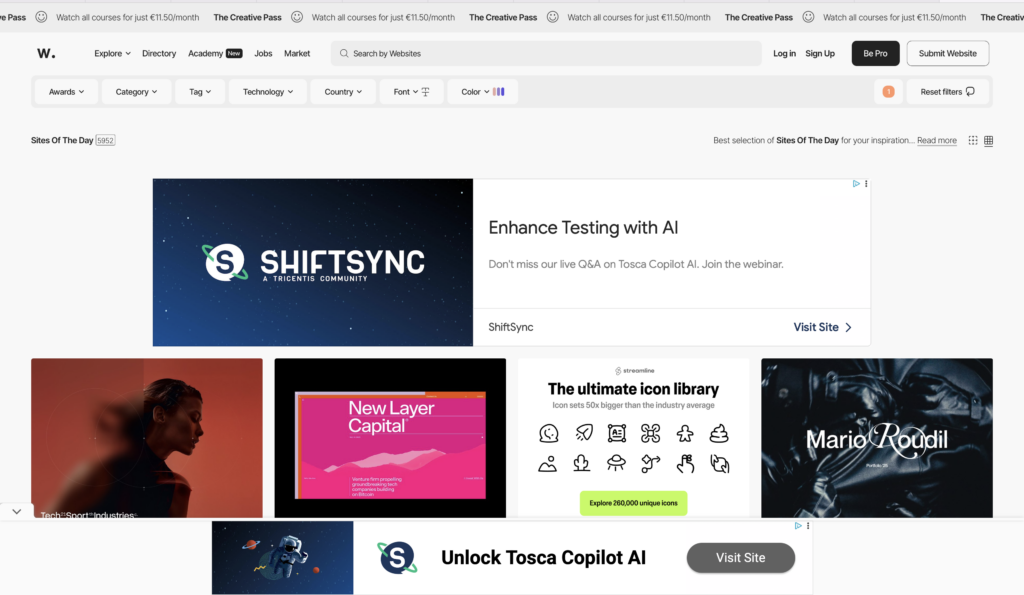Screen dimensions: 1024x595
Task: Click the 'Sites Of The Day' heading
Action: click(x=62, y=140)
